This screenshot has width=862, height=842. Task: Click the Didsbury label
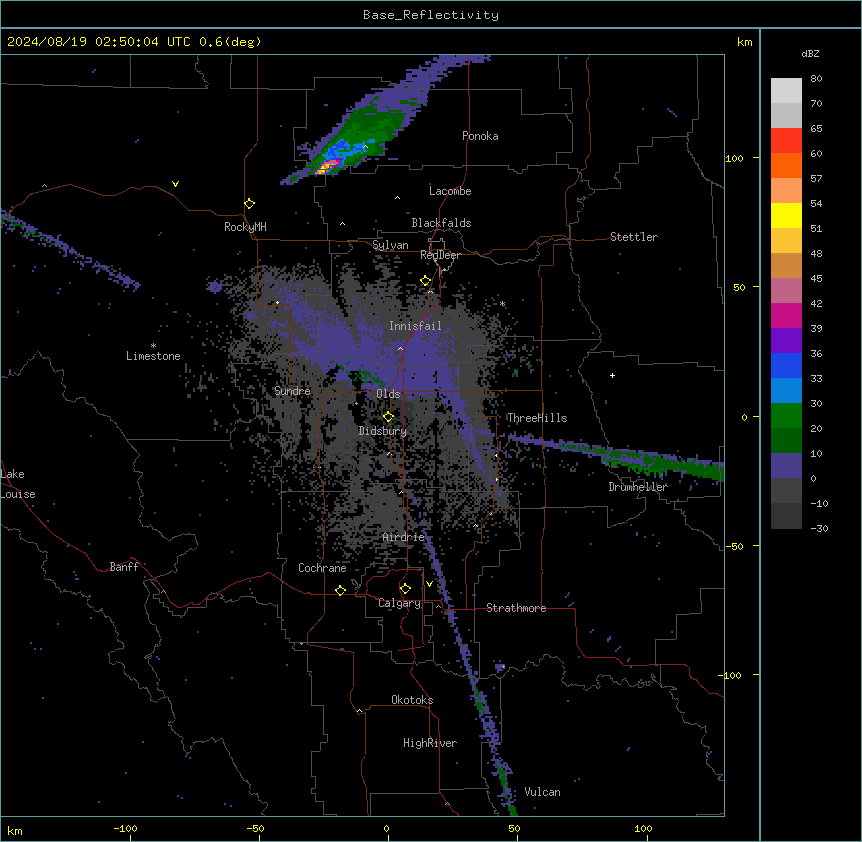click(x=382, y=431)
